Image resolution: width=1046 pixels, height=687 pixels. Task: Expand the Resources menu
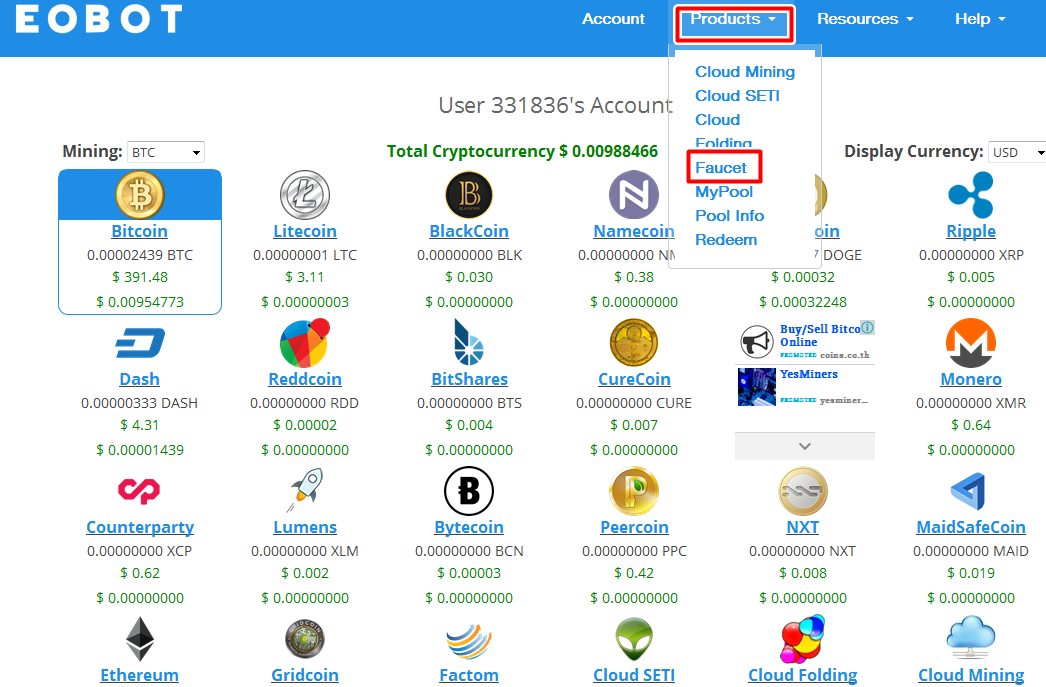tap(865, 19)
